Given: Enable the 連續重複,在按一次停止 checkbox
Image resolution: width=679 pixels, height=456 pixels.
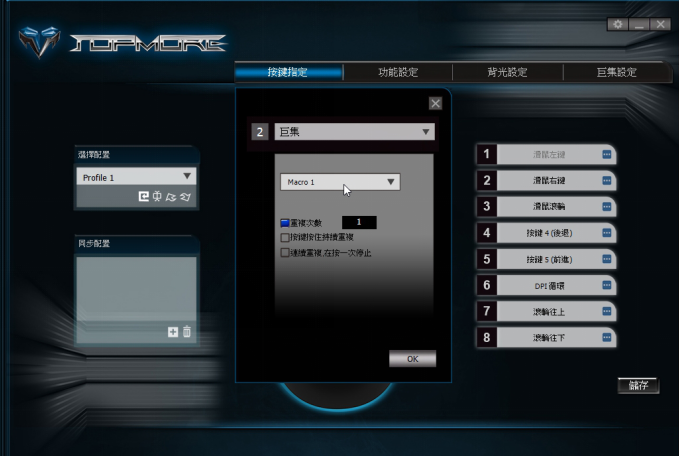Looking at the screenshot, I should 285,253.
